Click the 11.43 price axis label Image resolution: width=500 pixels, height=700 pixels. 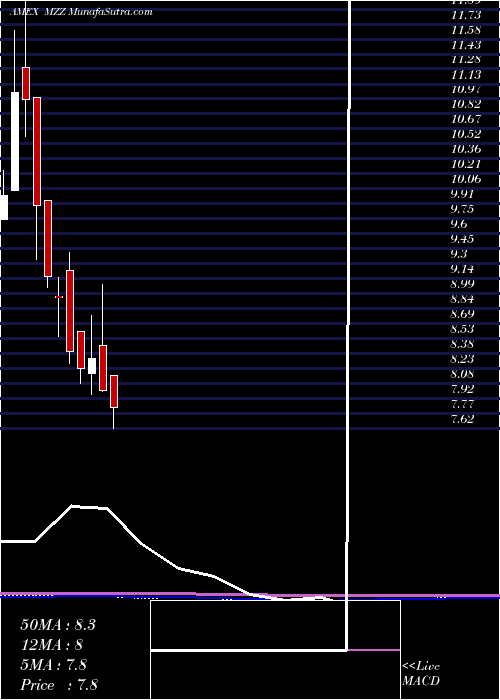(466, 45)
